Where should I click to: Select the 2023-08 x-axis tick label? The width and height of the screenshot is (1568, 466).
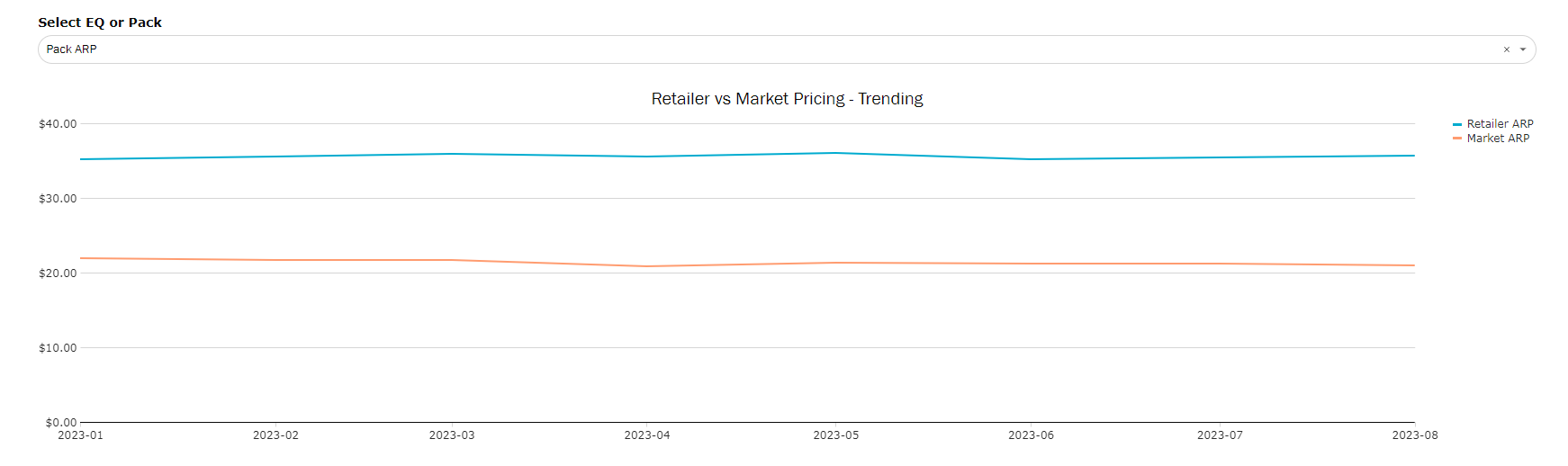pyautogui.click(x=1414, y=435)
